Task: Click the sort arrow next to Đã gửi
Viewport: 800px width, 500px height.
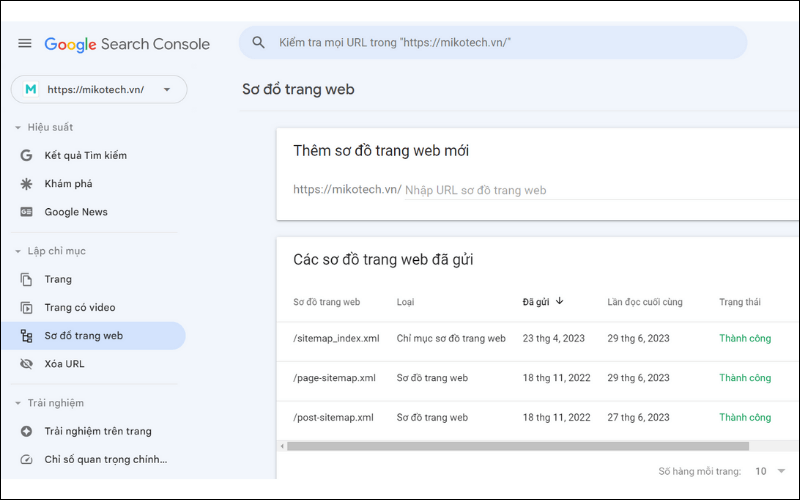Action: click(560, 301)
